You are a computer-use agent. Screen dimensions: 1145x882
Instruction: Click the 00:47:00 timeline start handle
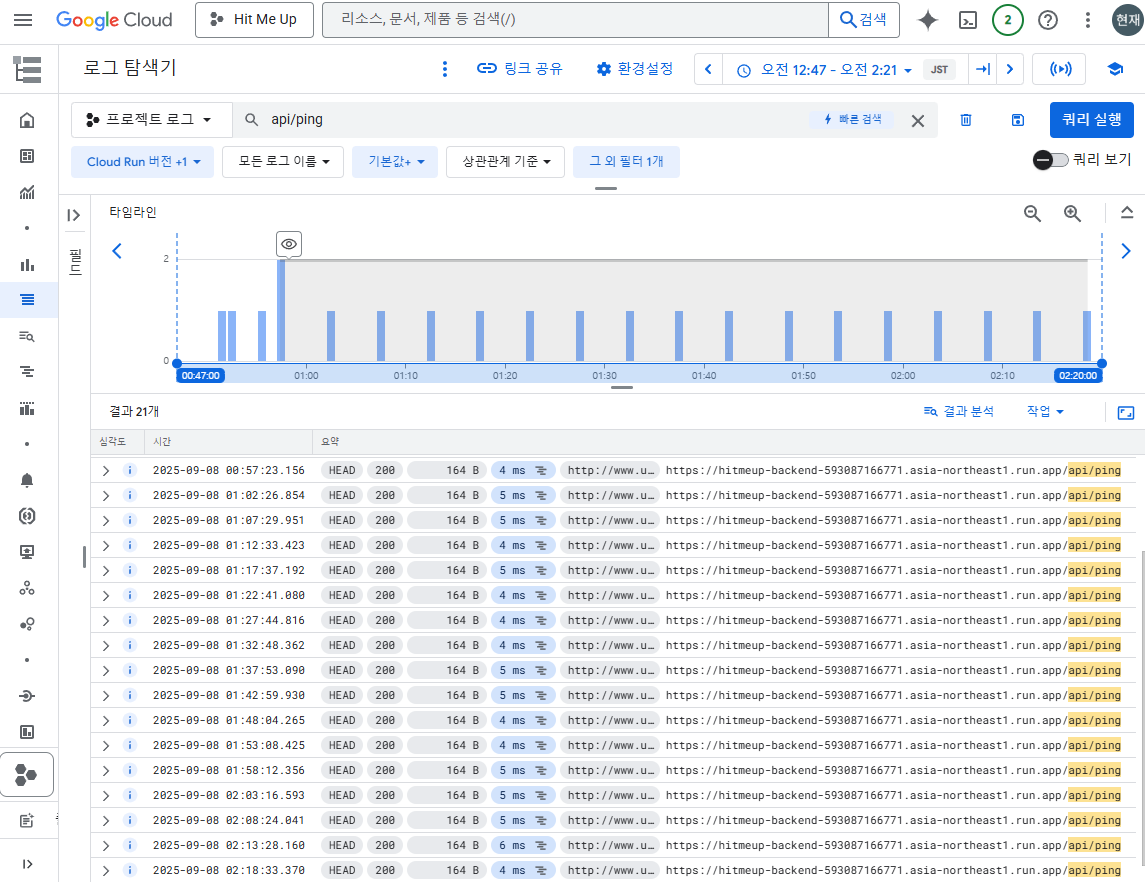point(200,375)
